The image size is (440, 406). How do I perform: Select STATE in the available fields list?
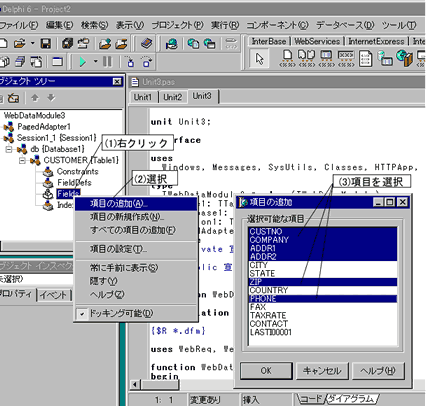point(323,274)
